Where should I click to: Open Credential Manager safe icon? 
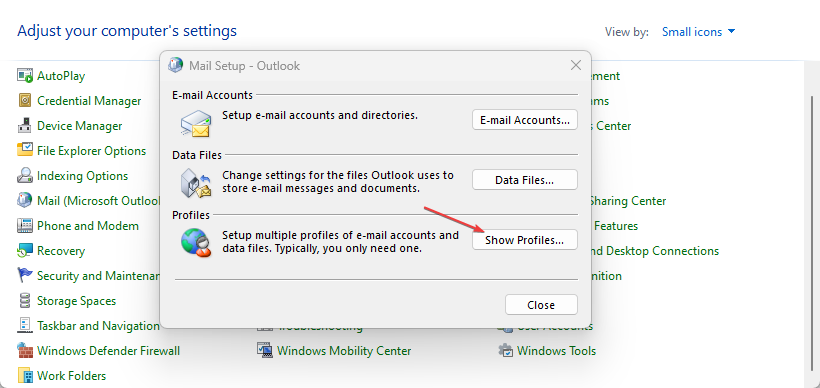[x=25, y=100]
